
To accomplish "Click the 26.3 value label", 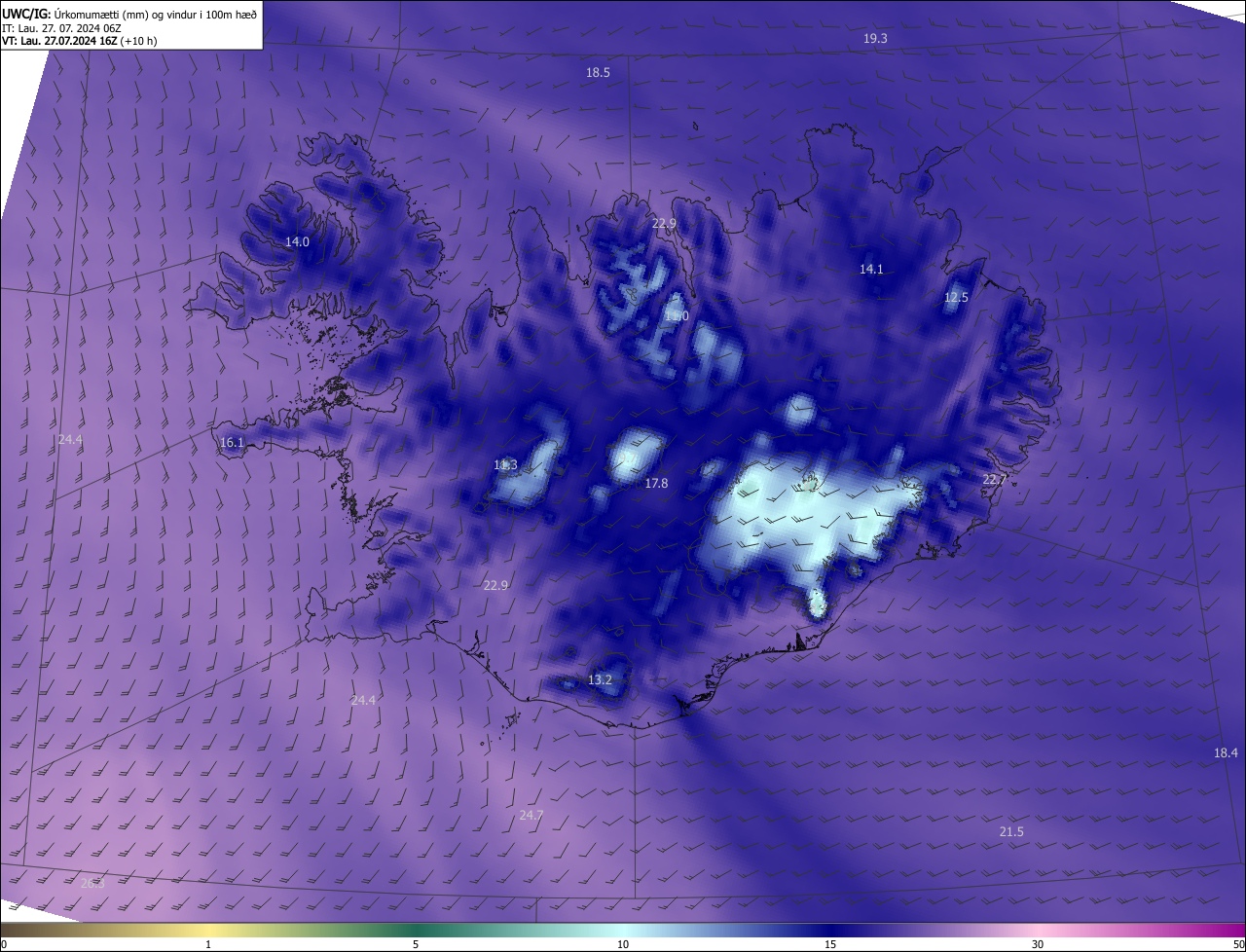I will 92,883.
